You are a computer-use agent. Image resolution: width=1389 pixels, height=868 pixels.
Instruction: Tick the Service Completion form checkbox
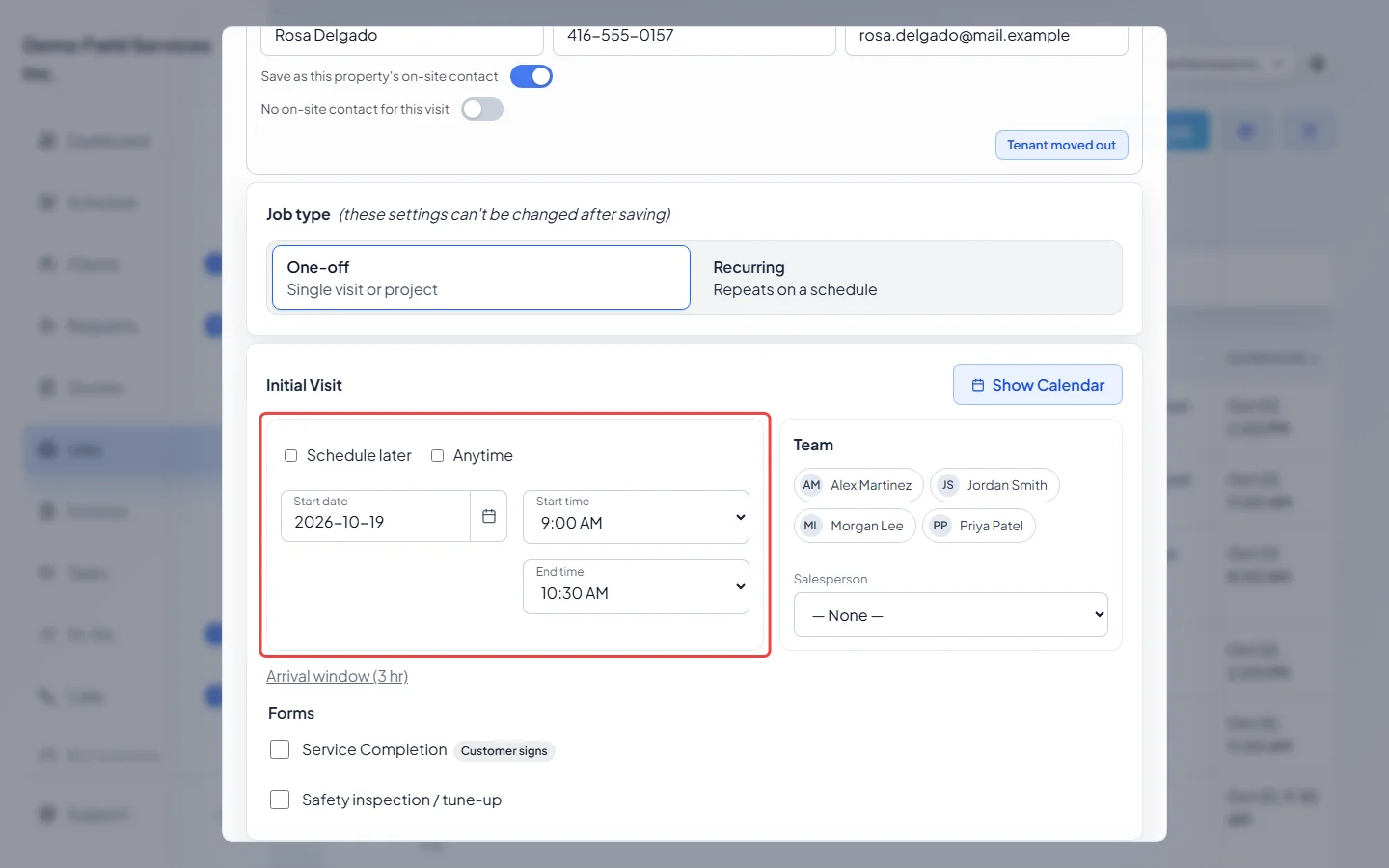(280, 749)
